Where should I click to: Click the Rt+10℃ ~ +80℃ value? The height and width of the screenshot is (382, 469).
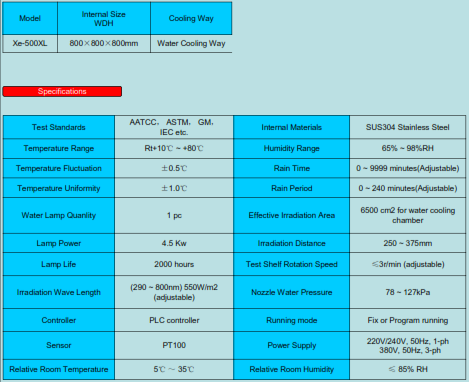click(x=174, y=148)
